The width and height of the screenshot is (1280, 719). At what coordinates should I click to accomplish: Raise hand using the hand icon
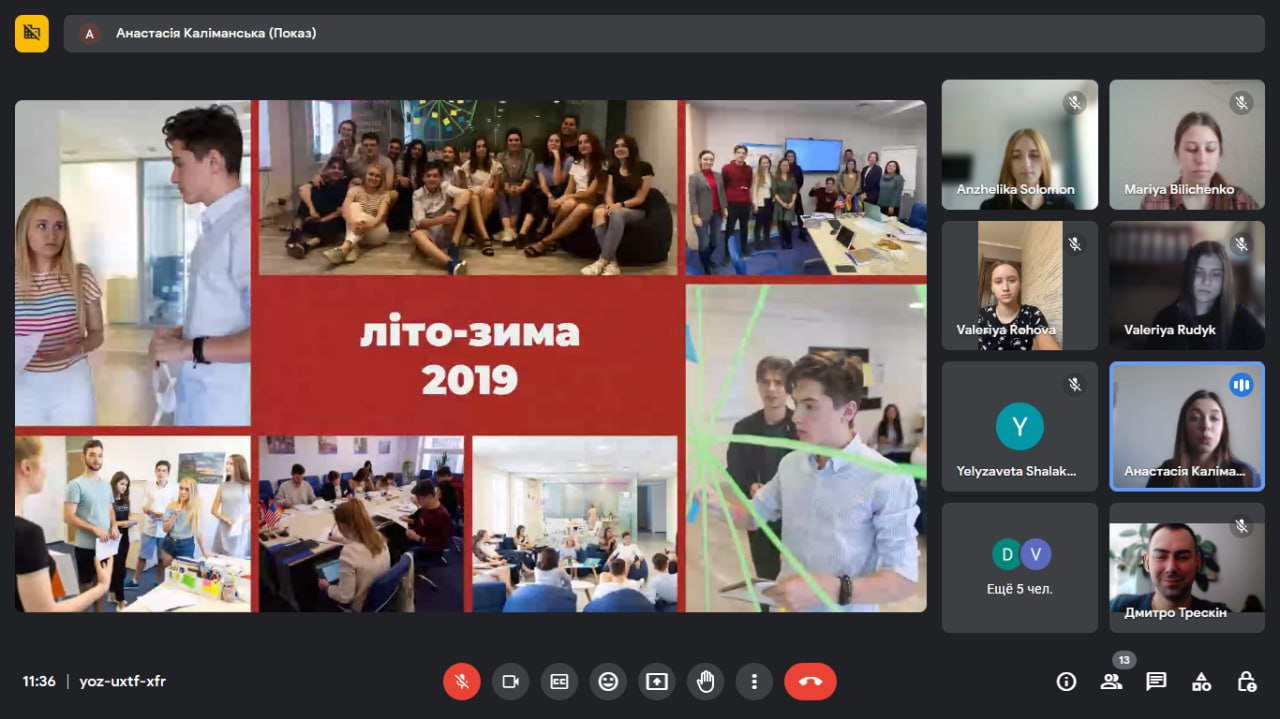(706, 681)
